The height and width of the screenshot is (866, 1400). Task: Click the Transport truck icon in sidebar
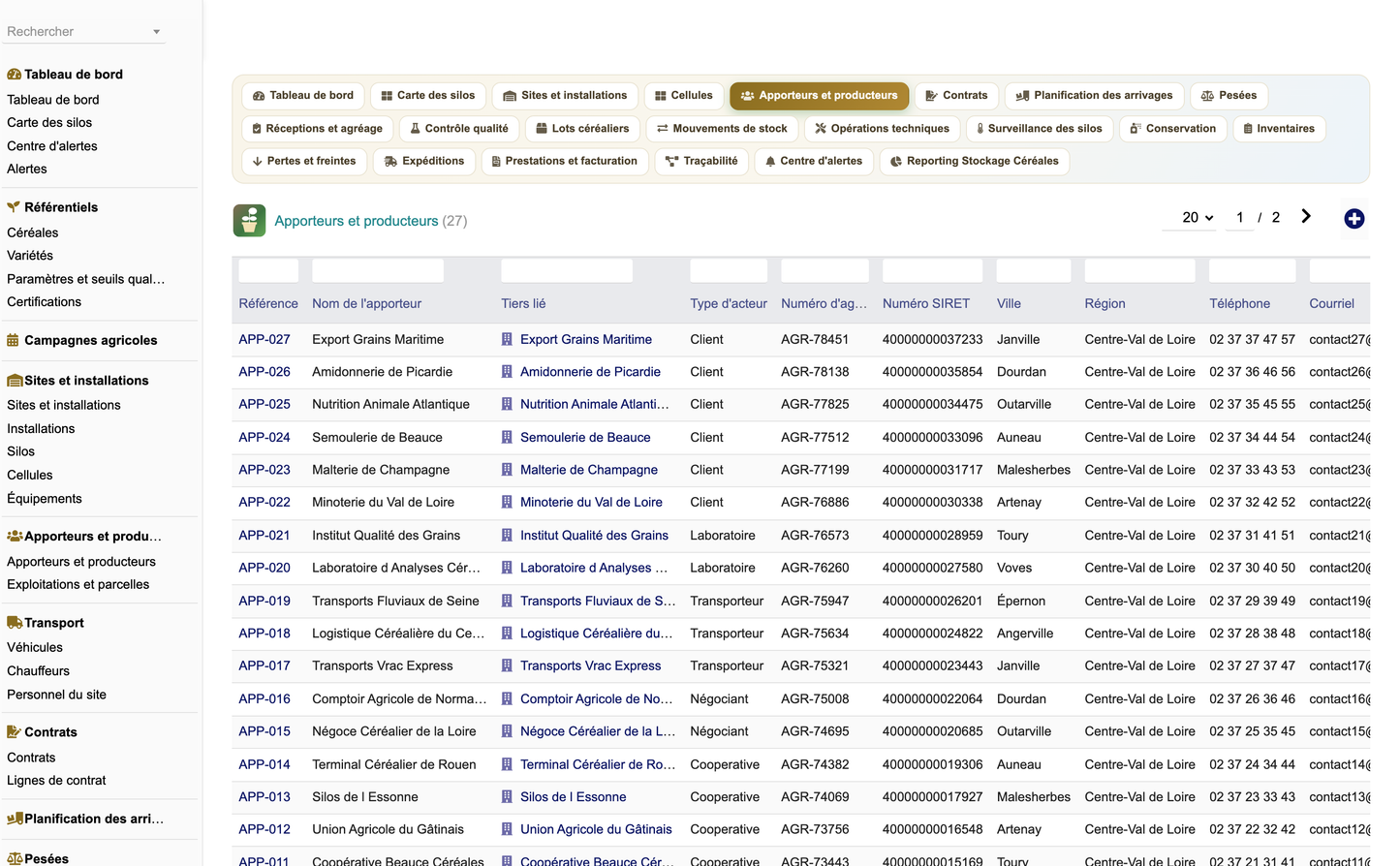[15, 623]
